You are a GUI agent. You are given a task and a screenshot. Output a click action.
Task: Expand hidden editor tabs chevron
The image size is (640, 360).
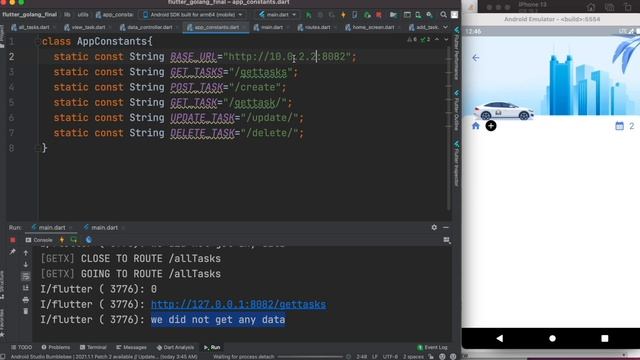446,27
